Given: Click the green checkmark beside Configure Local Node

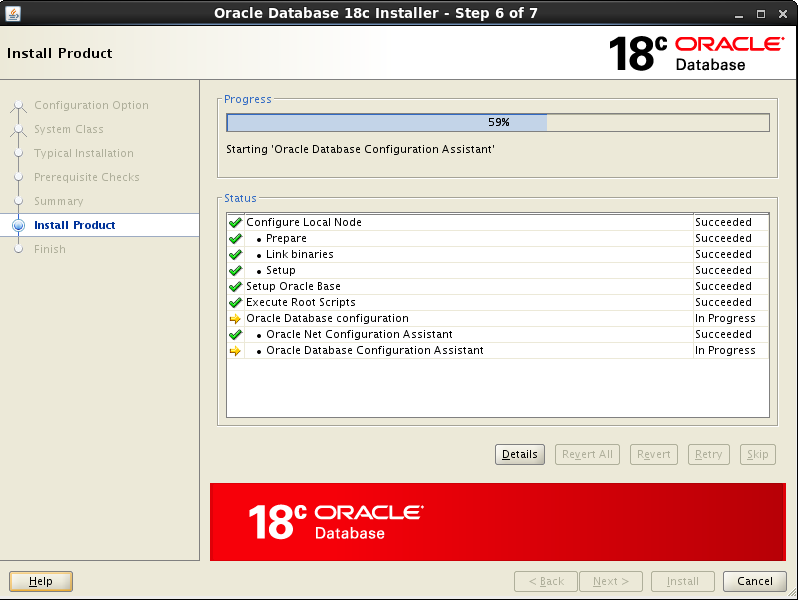Looking at the screenshot, I should coord(235,222).
